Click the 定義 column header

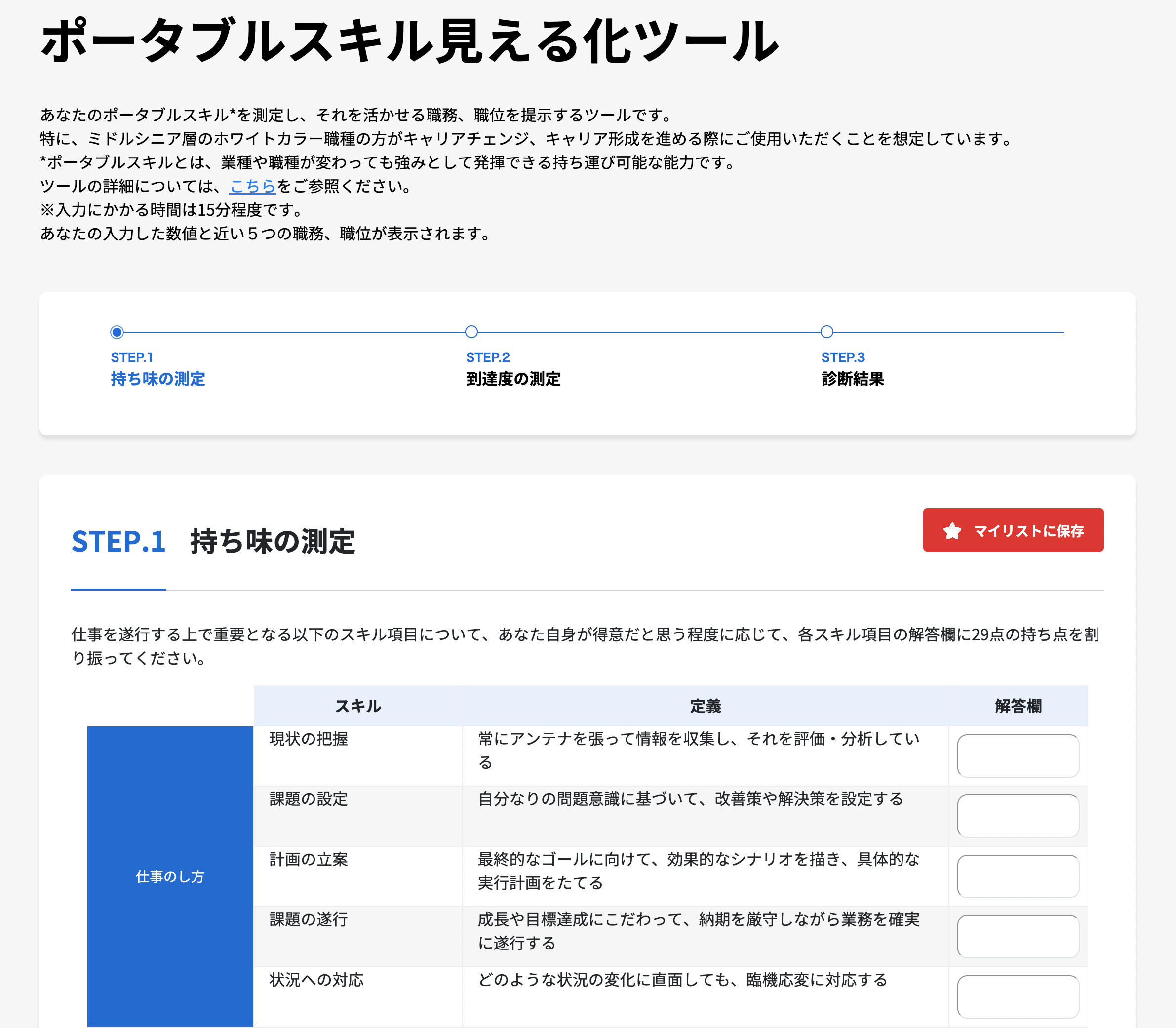tap(705, 706)
